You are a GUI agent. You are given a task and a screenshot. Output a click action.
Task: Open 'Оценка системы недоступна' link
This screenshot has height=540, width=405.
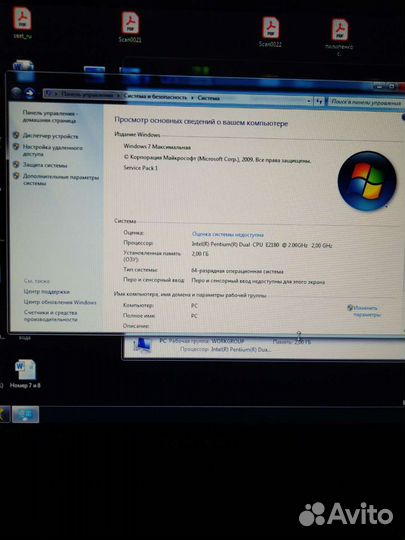point(228,235)
